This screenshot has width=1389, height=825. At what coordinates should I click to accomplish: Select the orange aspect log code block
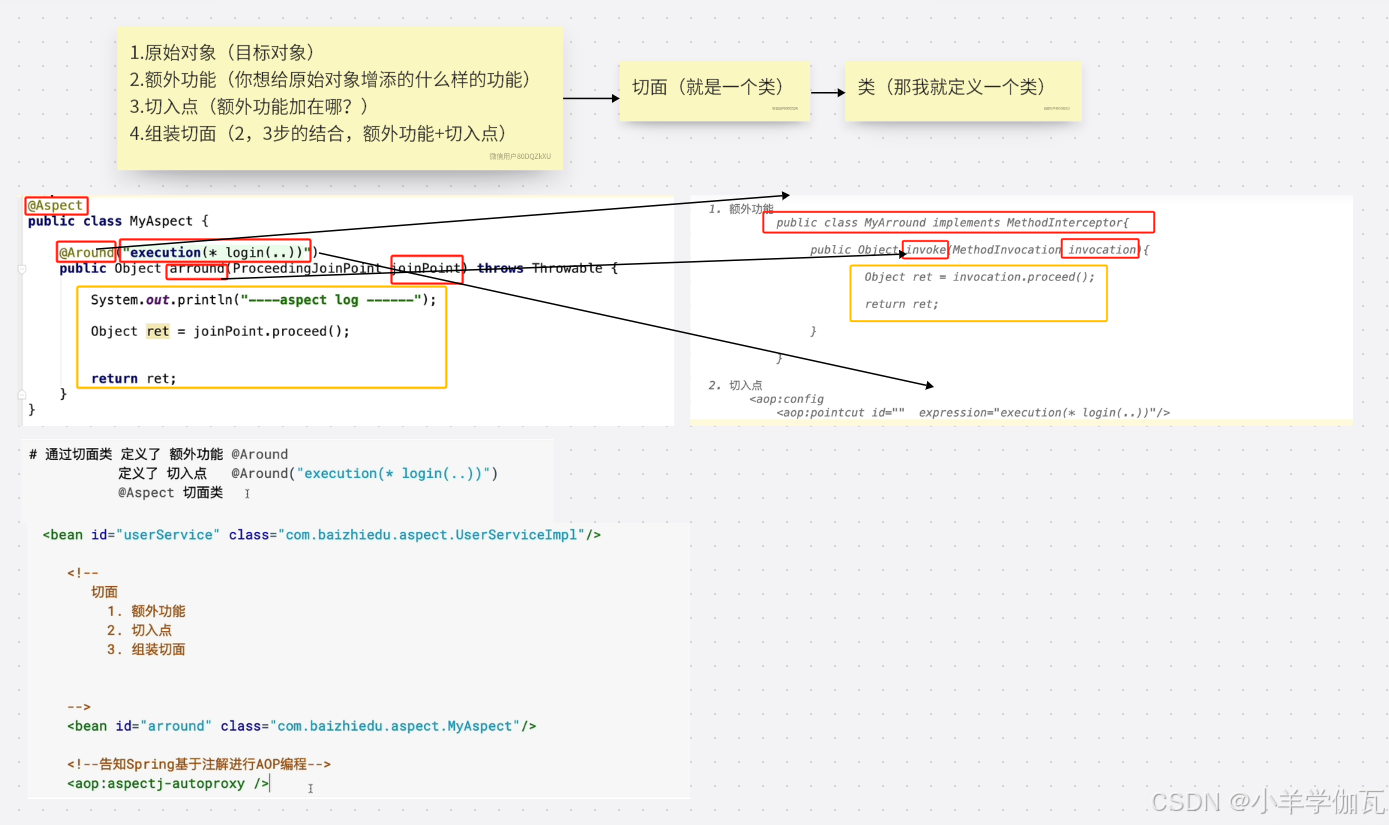tap(262, 337)
